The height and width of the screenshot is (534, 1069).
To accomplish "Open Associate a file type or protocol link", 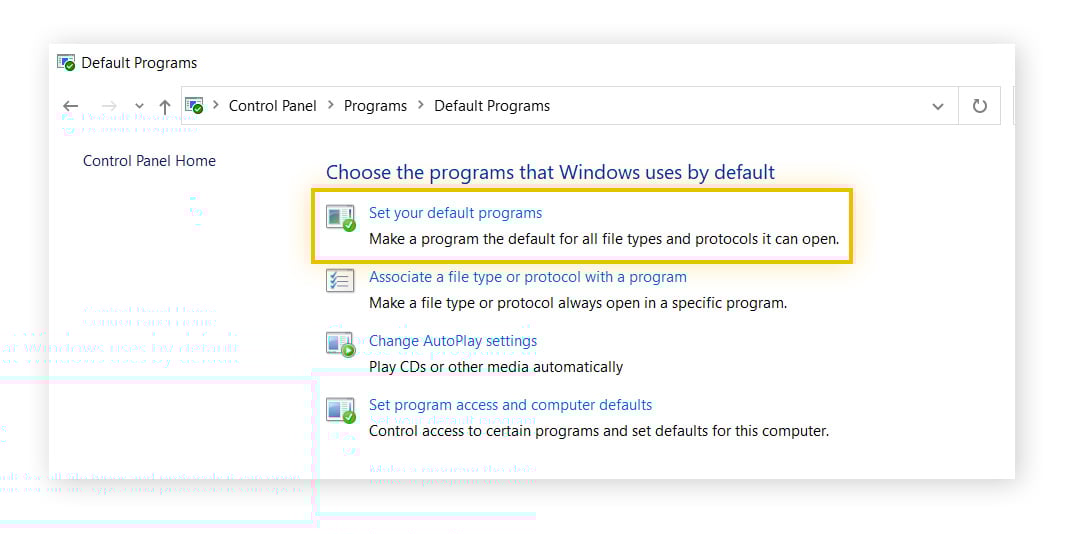I will tap(527, 277).
